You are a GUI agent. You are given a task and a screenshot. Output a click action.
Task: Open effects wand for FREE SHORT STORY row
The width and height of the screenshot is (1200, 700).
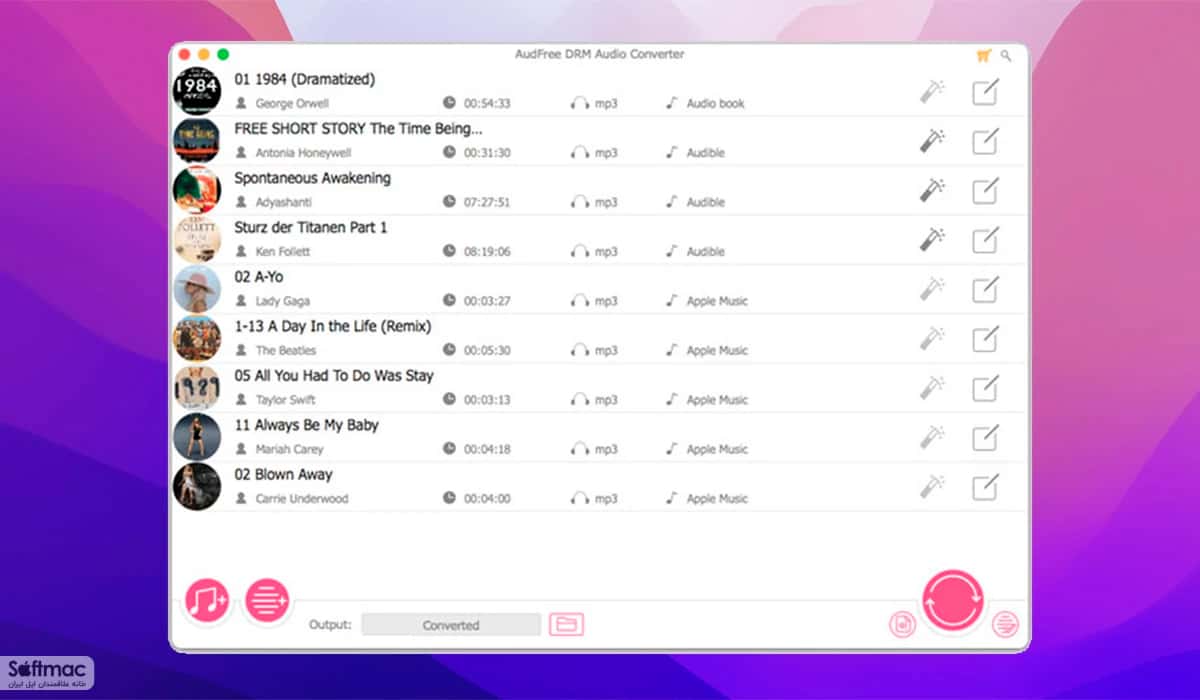[932, 141]
